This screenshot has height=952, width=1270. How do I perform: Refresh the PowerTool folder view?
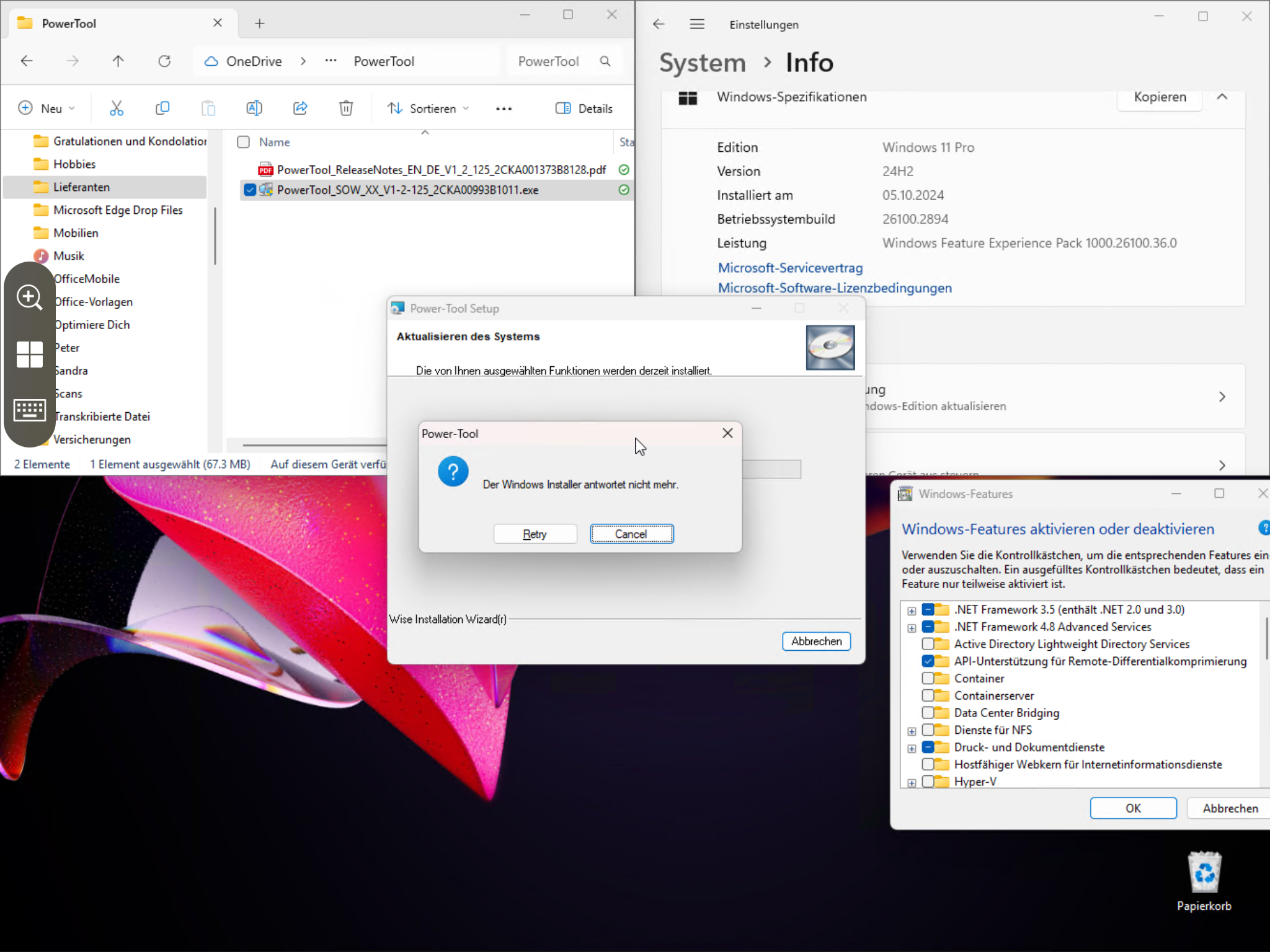(164, 61)
